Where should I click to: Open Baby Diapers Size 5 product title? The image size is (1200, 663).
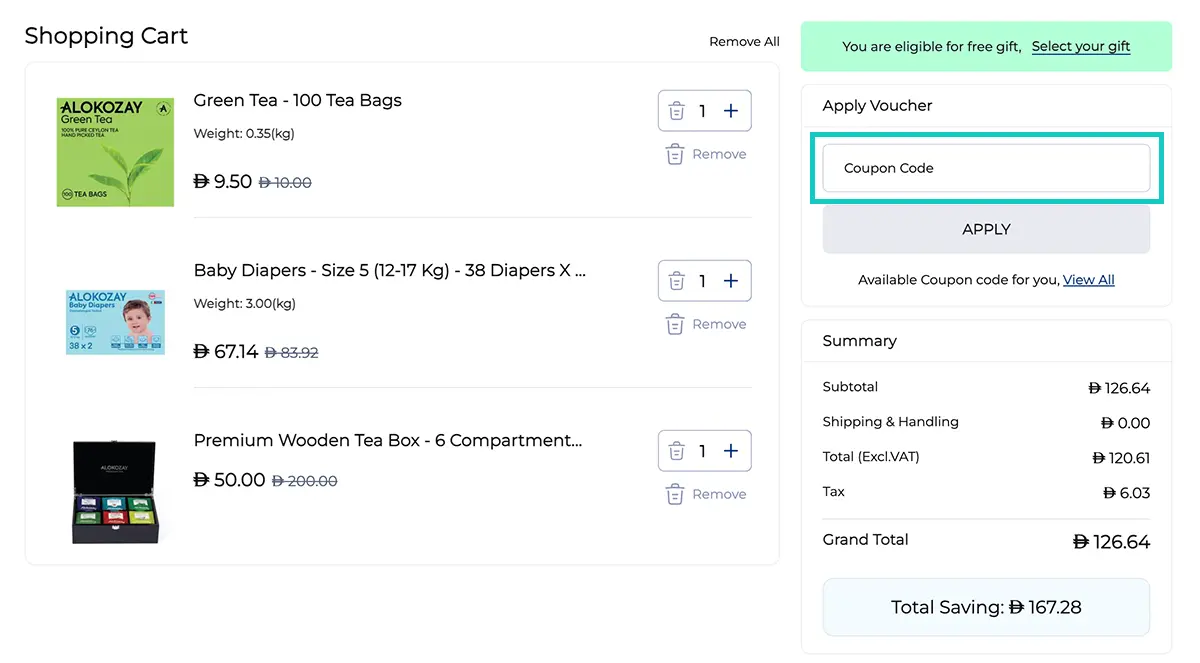[x=390, y=270]
